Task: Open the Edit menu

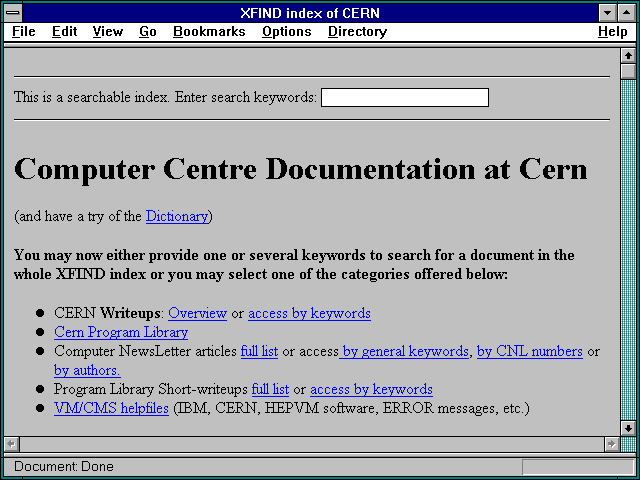Action: (64, 31)
